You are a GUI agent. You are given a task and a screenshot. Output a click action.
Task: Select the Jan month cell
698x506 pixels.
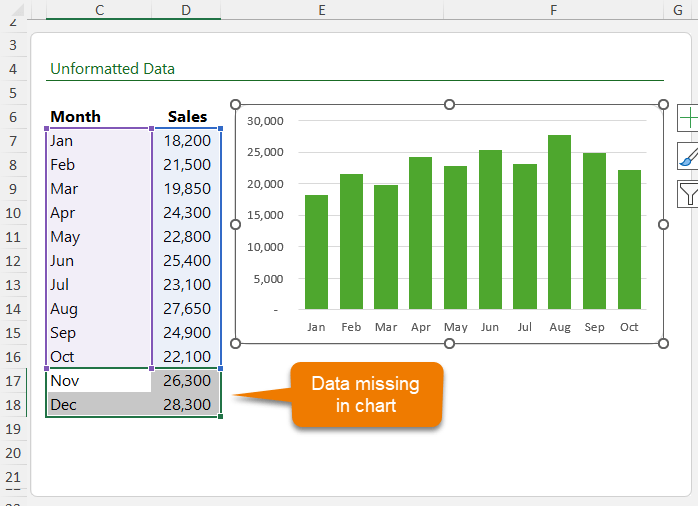point(99,141)
